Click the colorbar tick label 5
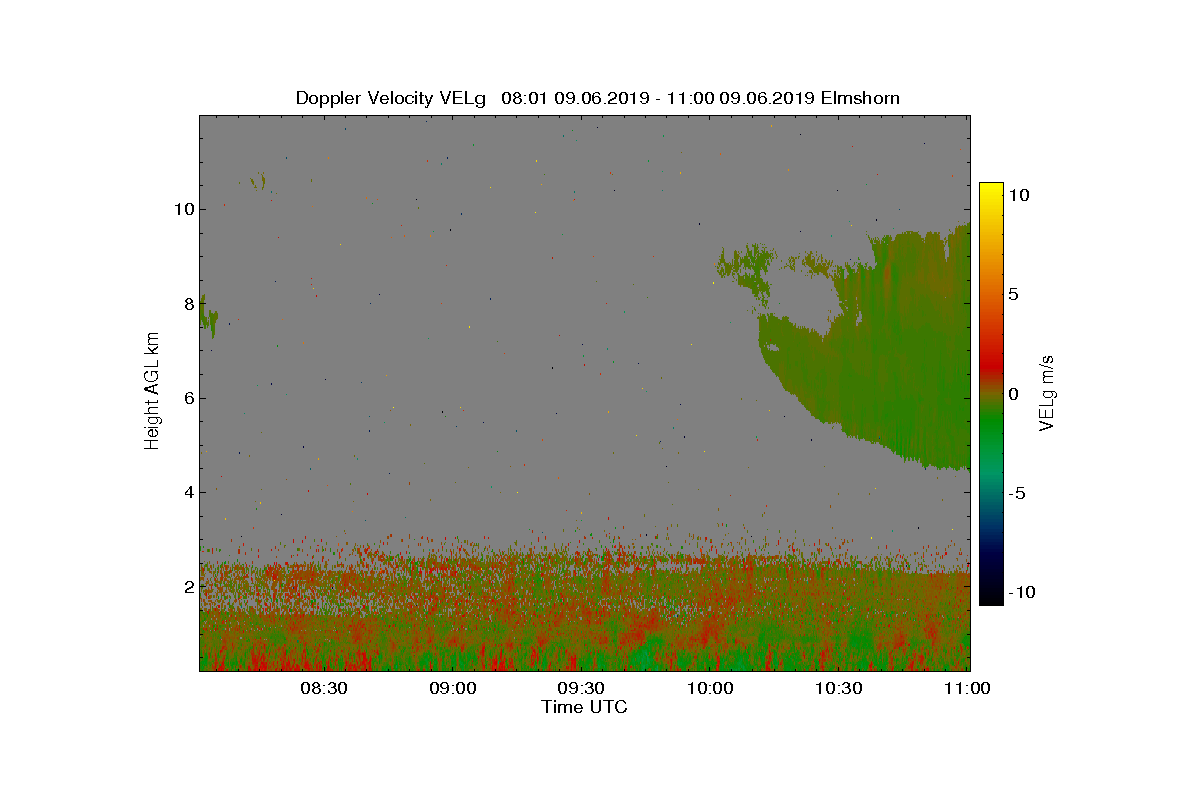Image resolution: width=1200 pixels, height=800 pixels. 1012,295
